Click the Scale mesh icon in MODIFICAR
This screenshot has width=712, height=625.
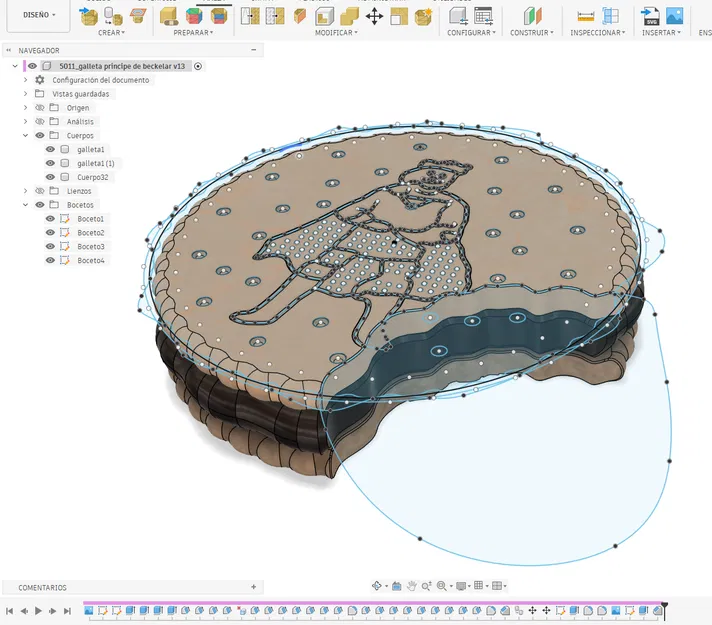[399, 17]
